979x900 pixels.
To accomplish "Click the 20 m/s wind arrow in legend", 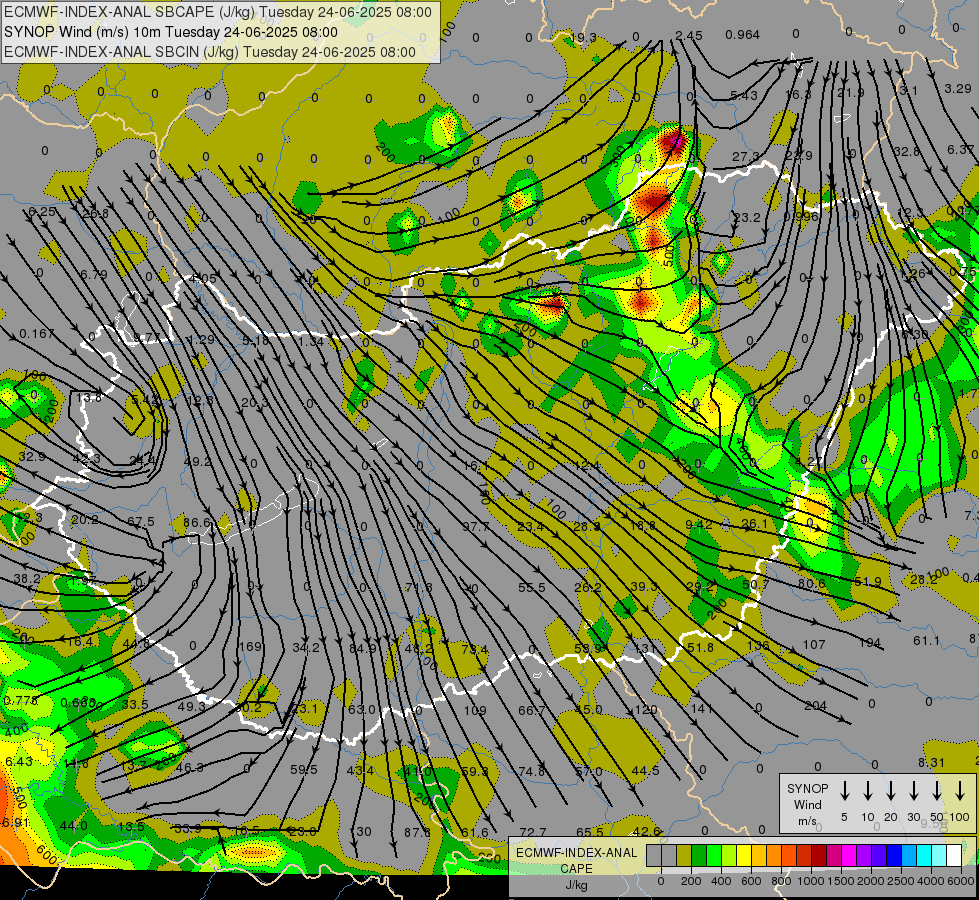I will tap(891, 790).
